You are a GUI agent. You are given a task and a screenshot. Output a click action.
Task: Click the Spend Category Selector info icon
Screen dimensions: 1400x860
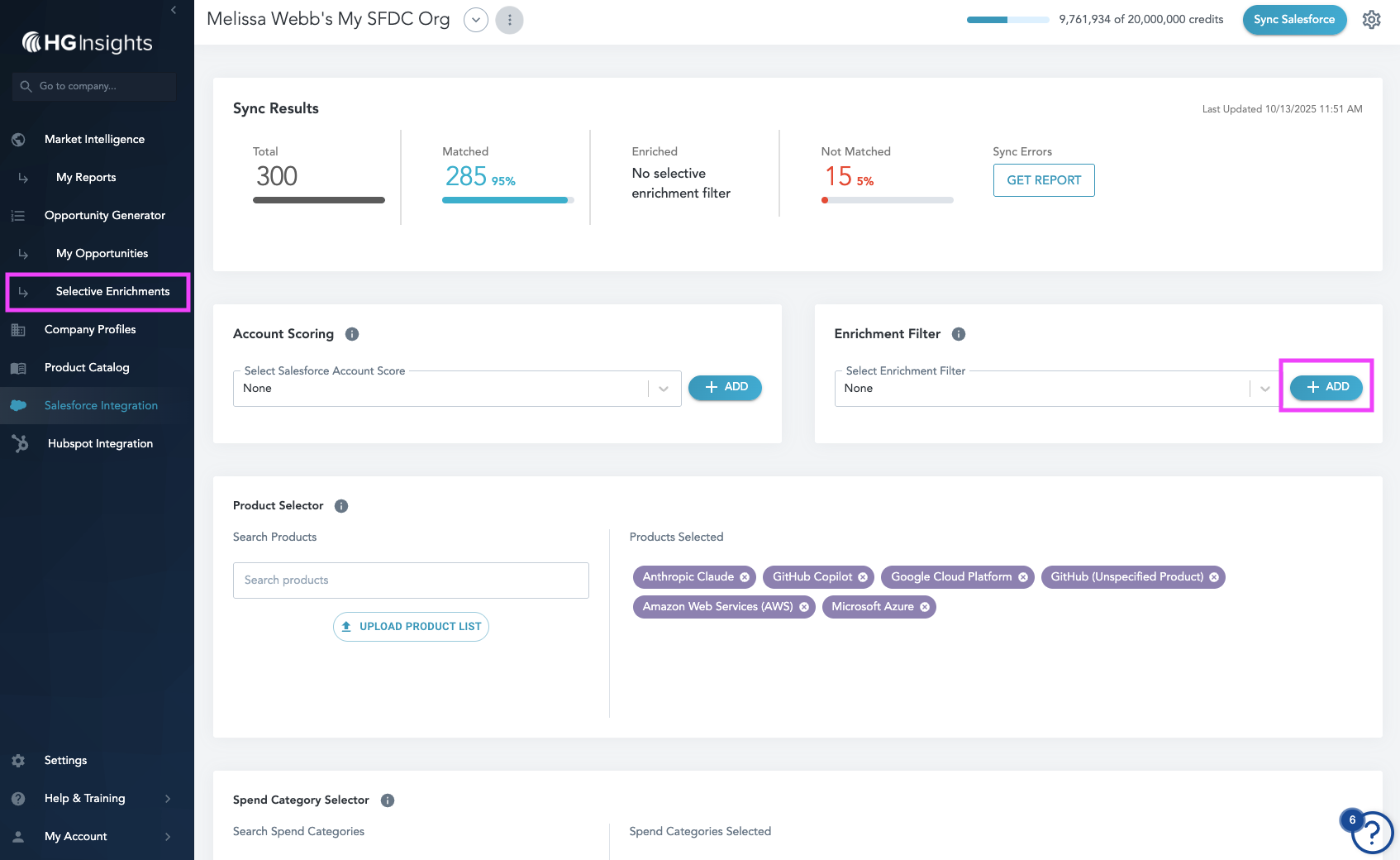tap(388, 800)
